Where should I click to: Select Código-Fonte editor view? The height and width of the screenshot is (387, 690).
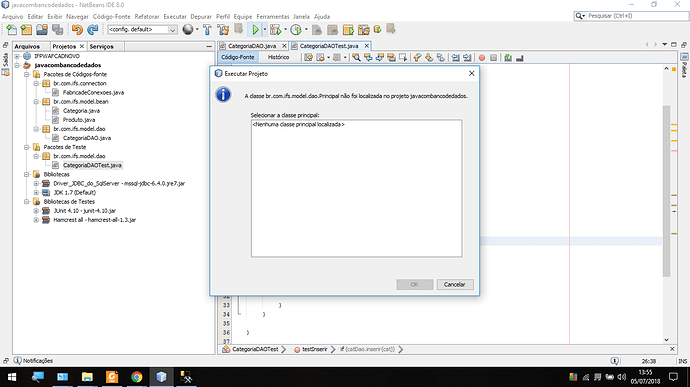tap(238, 57)
